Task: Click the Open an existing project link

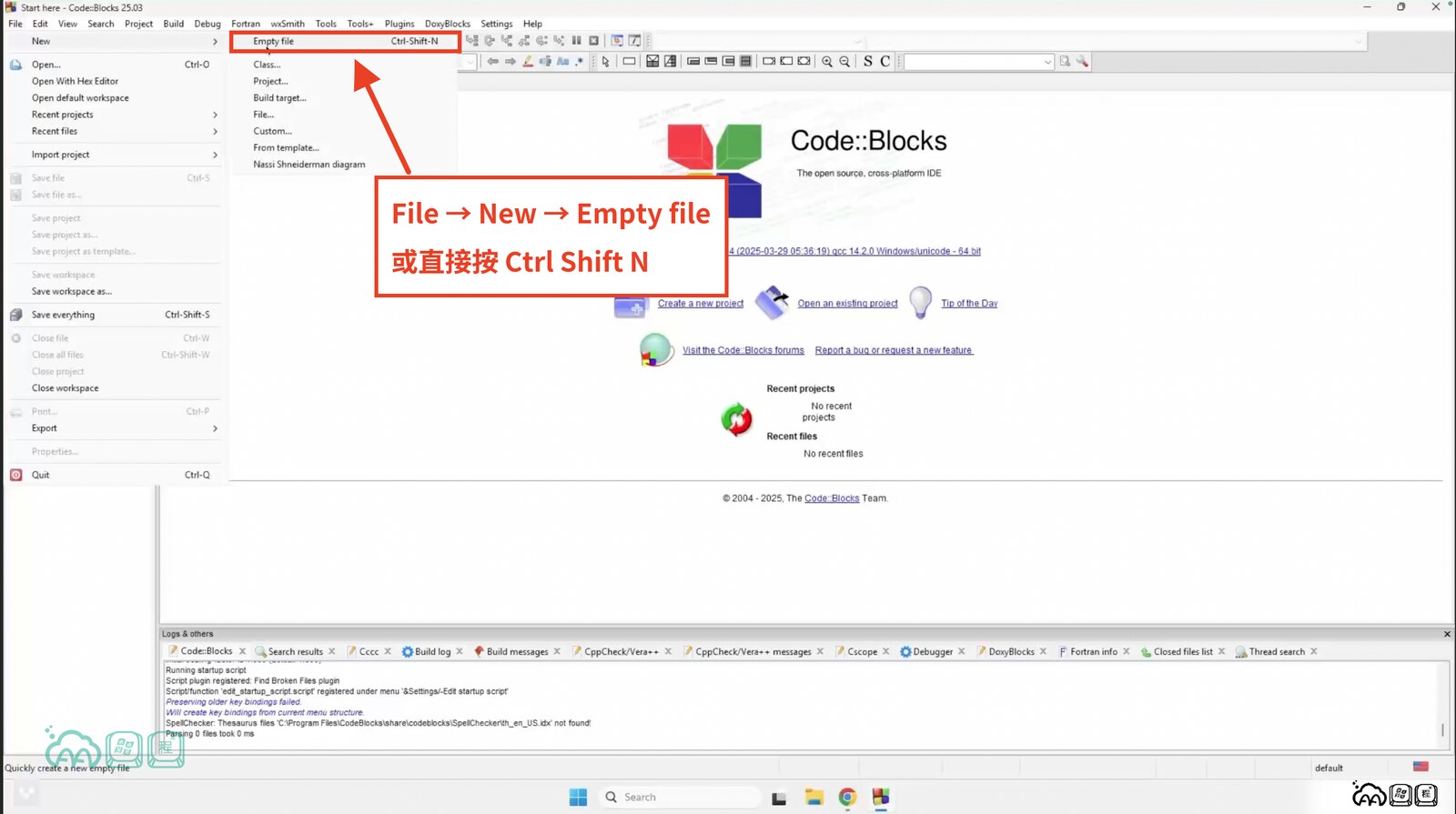Action: coord(847,304)
